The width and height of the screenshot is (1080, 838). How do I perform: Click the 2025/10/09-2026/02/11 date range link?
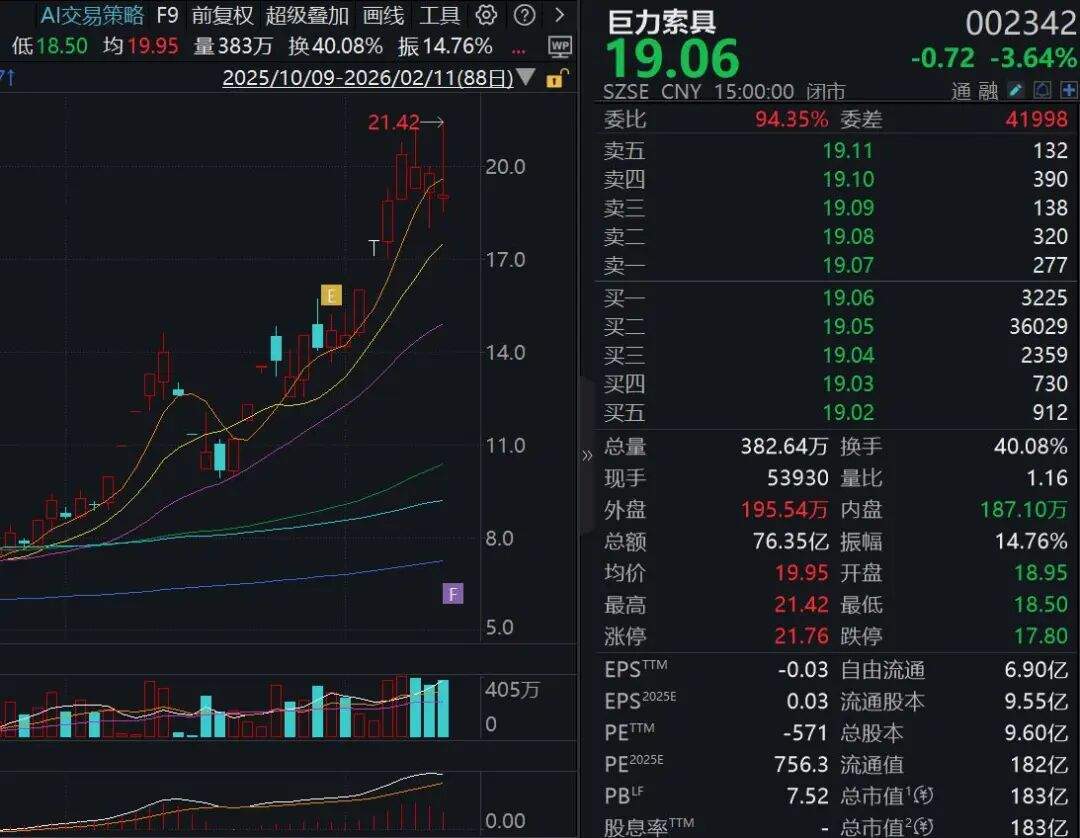tap(369, 77)
